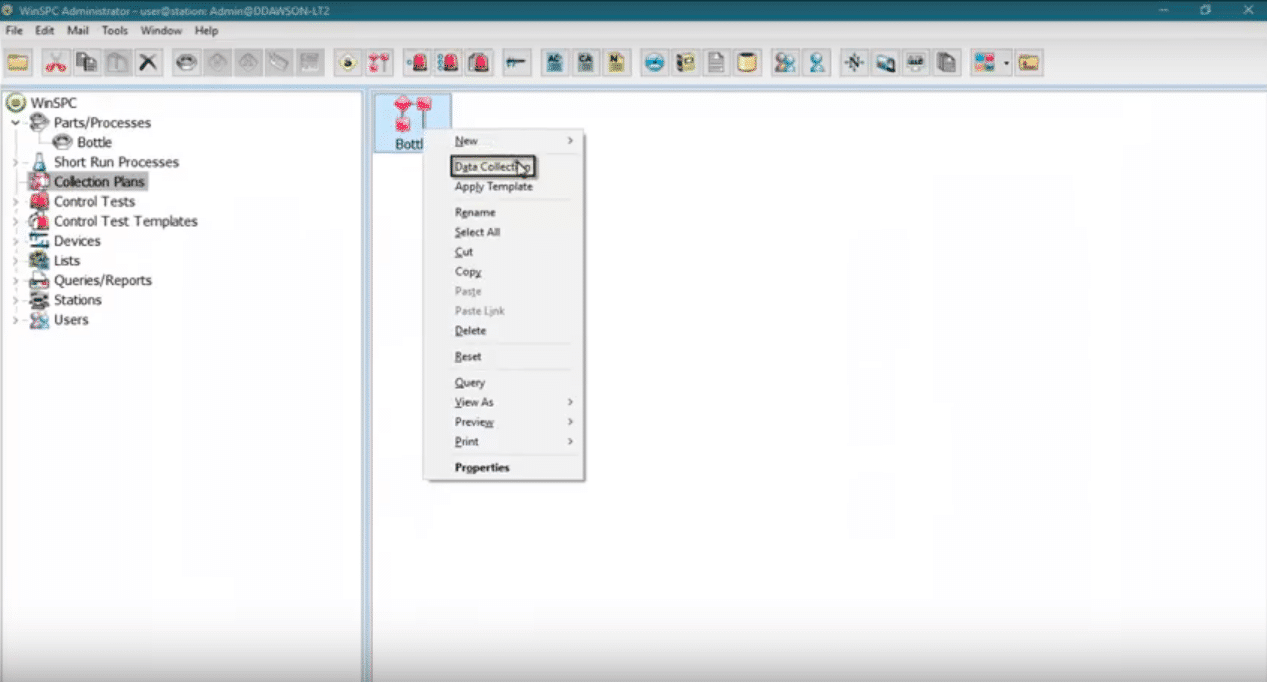Select Apply Template in the context menu
Image resolution: width=1267 pixels, height=682 pixels.
pos(493,187)
